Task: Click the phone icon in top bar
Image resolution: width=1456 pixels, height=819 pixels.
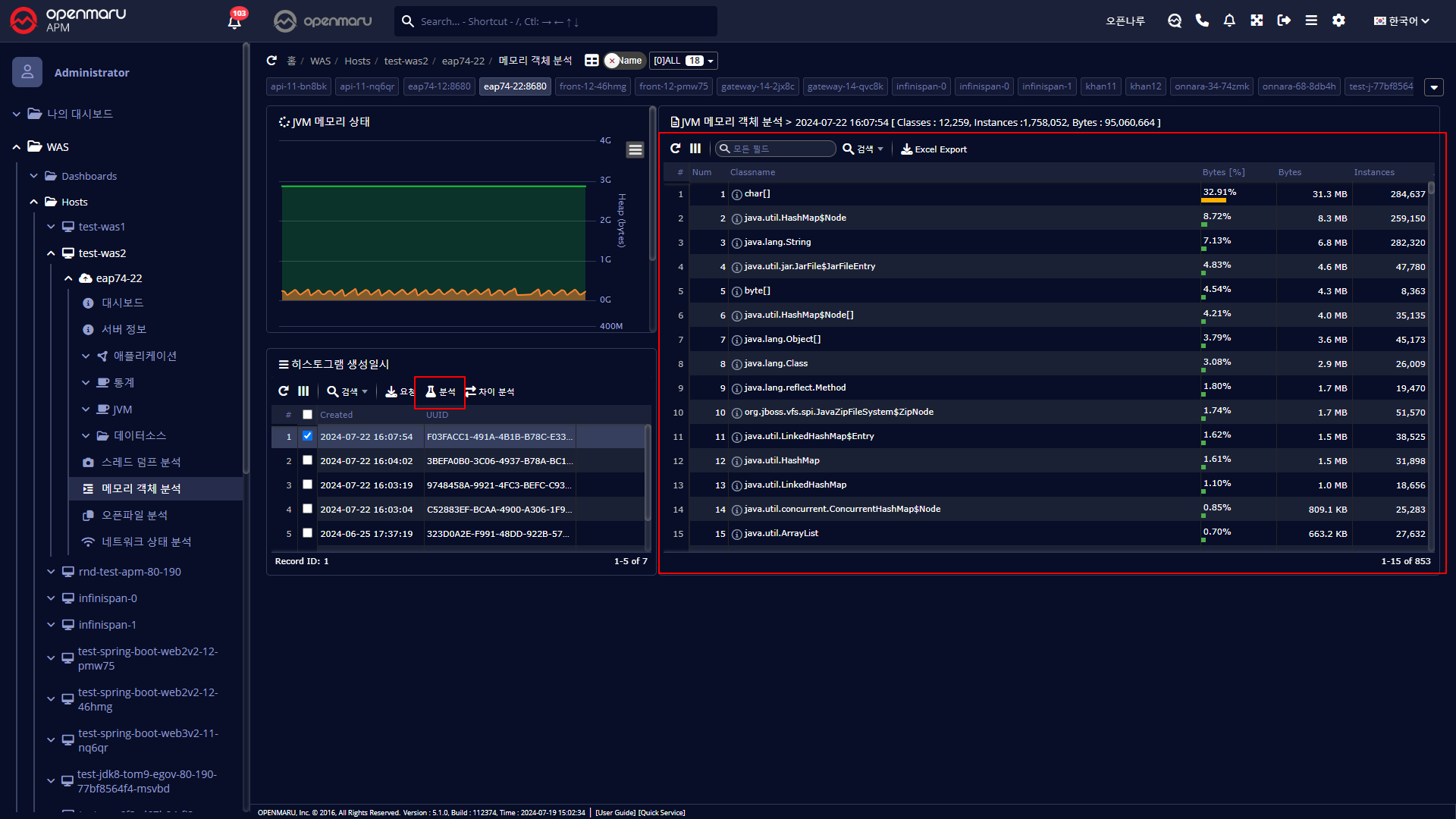Action: (x=1202, y=20)
